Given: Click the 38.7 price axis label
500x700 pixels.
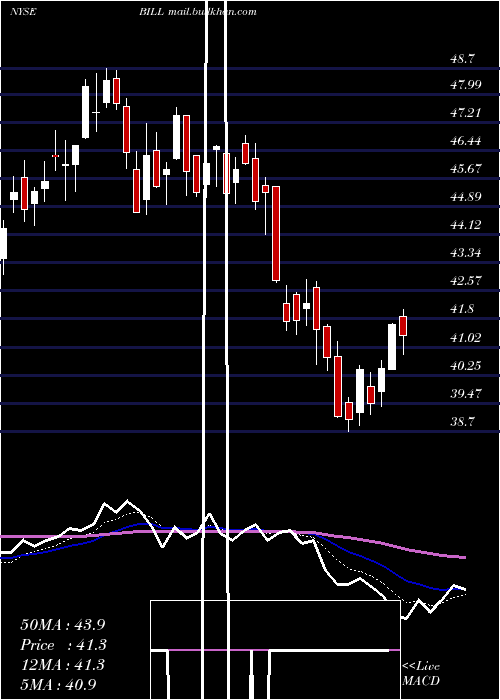Looking at the screenshot, I should coord(462,421).
